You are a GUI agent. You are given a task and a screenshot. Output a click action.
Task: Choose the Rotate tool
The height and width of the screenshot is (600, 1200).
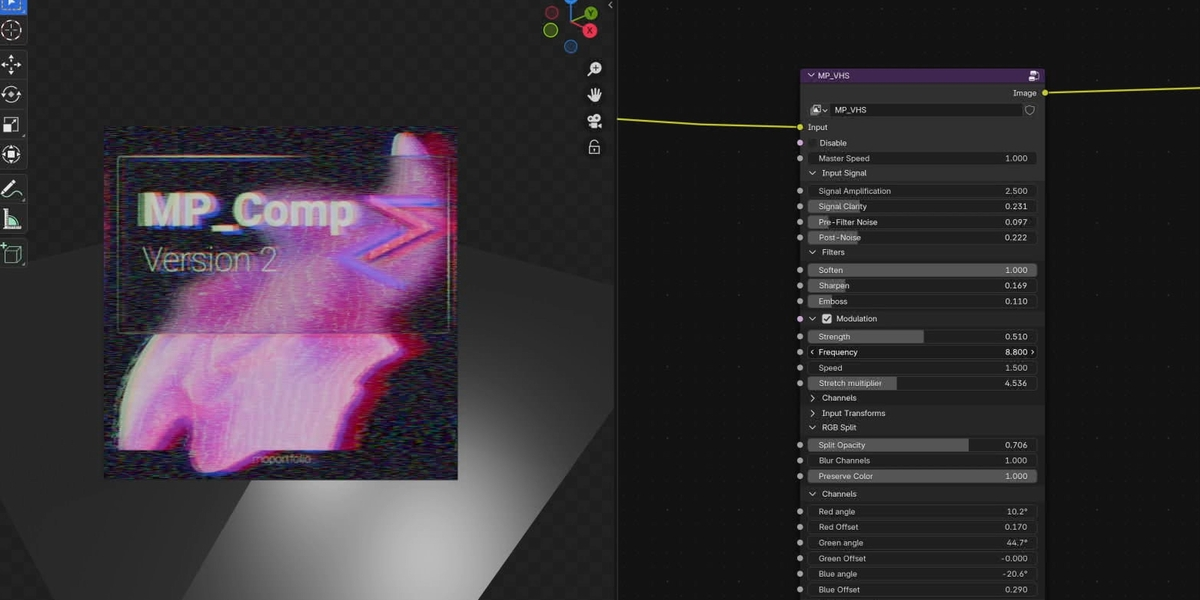(x=12, y=94)
